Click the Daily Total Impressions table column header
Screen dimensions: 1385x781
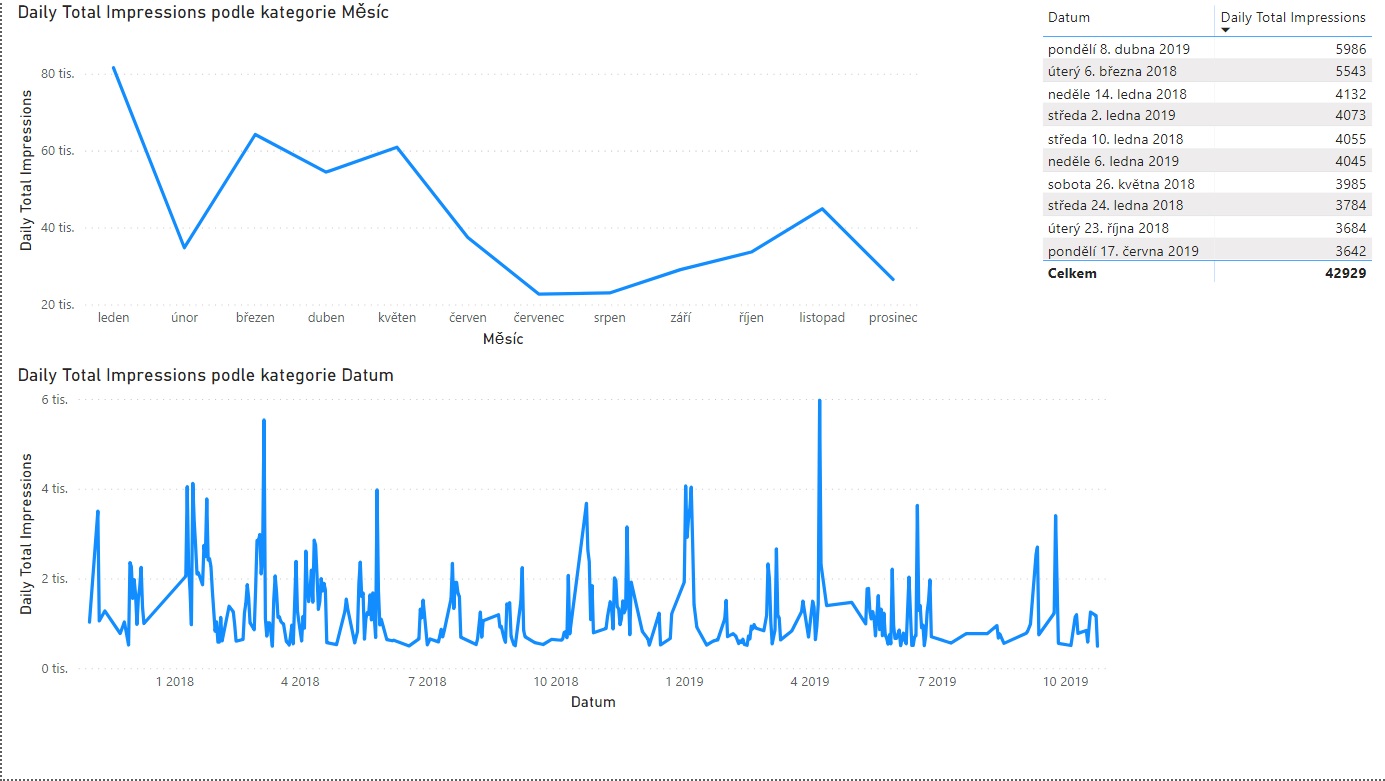point(1292,17)
